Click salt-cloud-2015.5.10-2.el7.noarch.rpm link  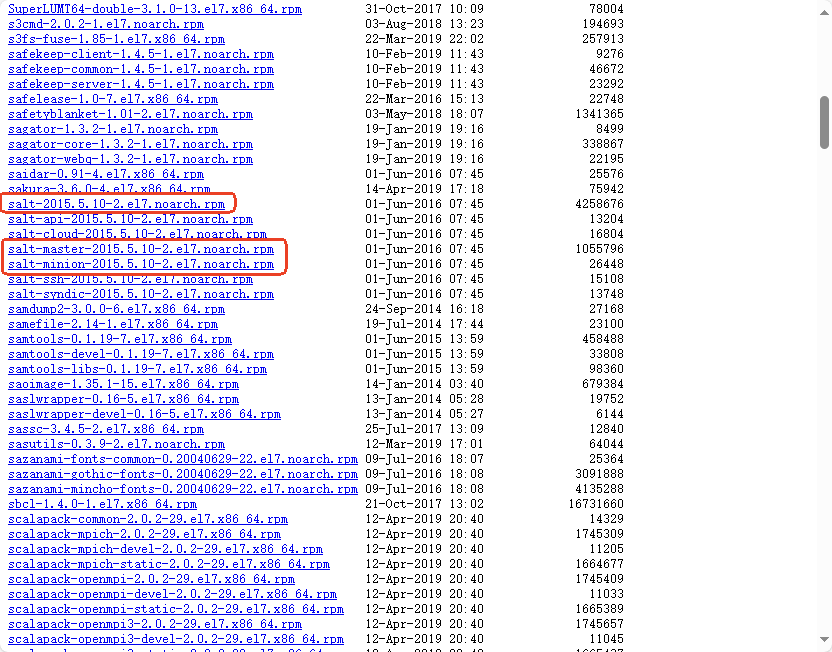coord(137,234)
